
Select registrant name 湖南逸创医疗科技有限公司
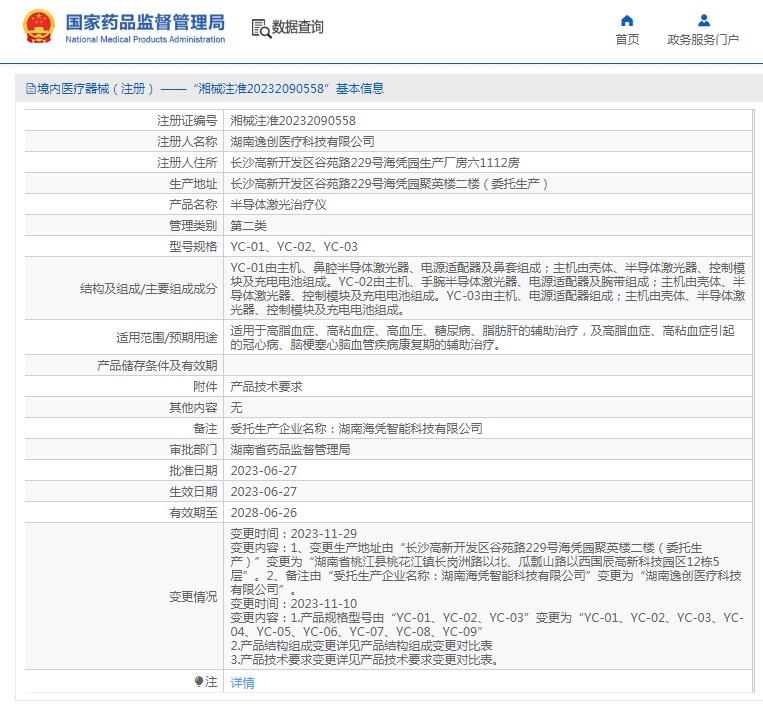(x=302, y=142)
